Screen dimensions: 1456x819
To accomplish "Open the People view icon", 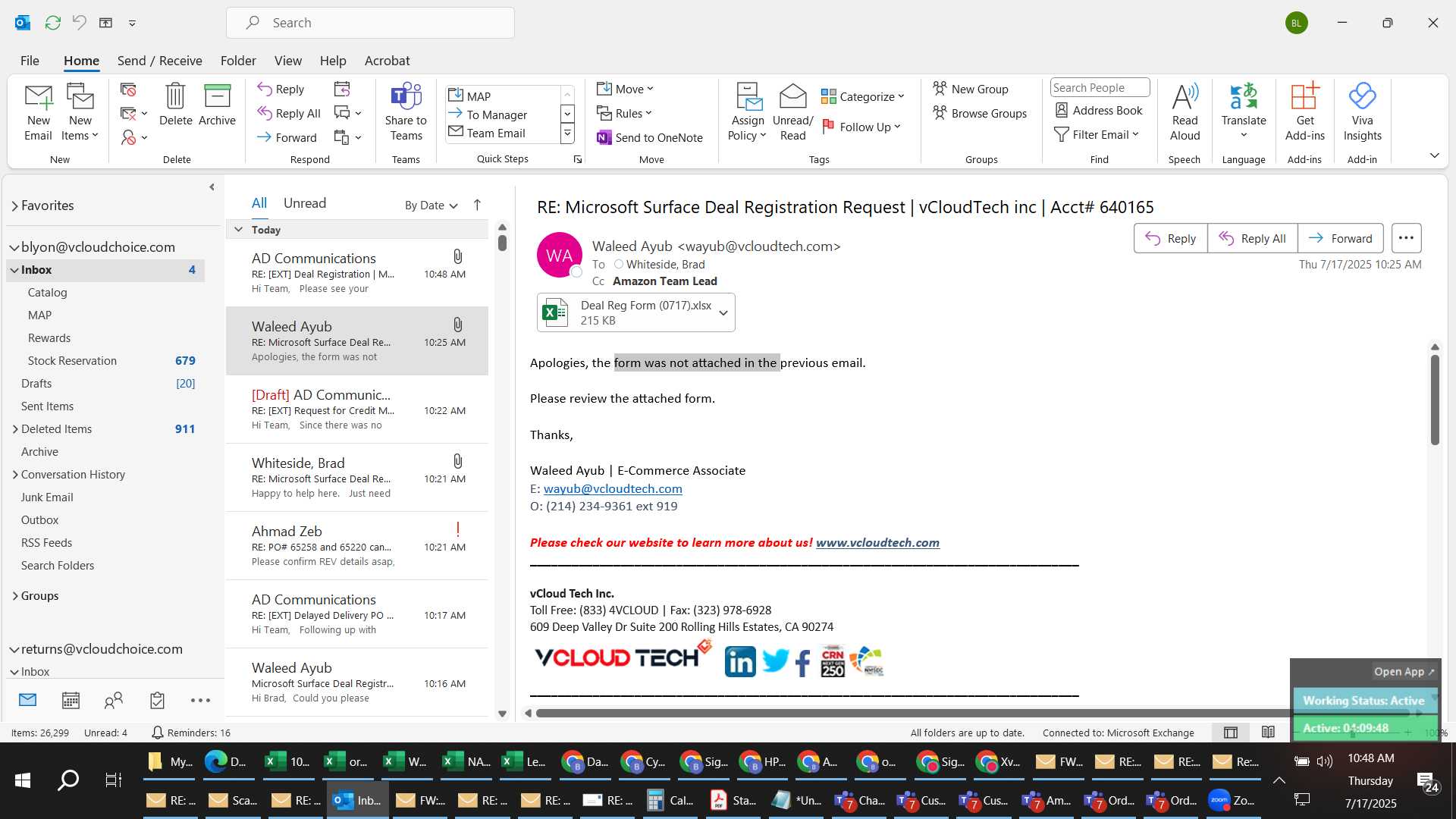I will pos(114,700).
